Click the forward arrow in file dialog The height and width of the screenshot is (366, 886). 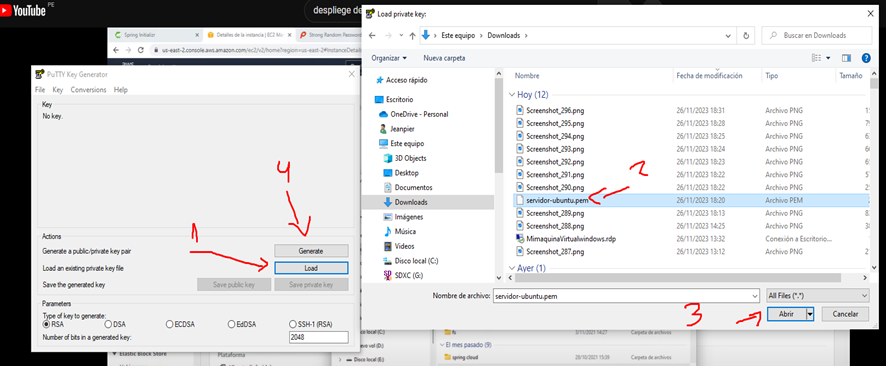387,35
